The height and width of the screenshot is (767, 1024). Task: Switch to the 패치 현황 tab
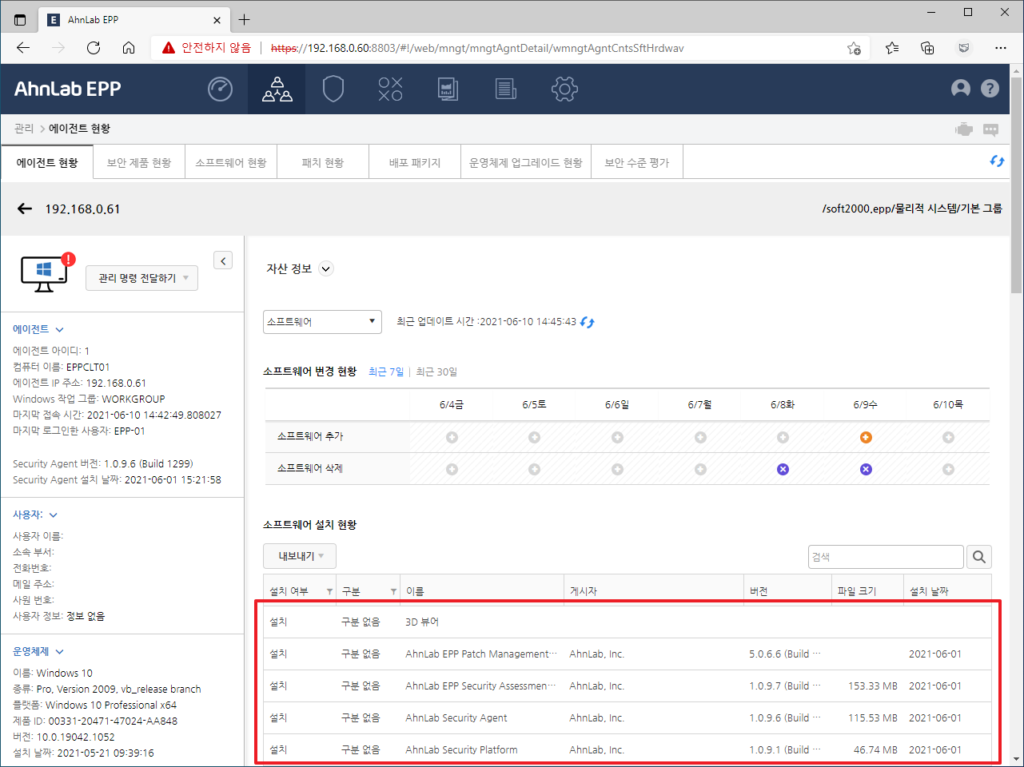coord(322,161)
